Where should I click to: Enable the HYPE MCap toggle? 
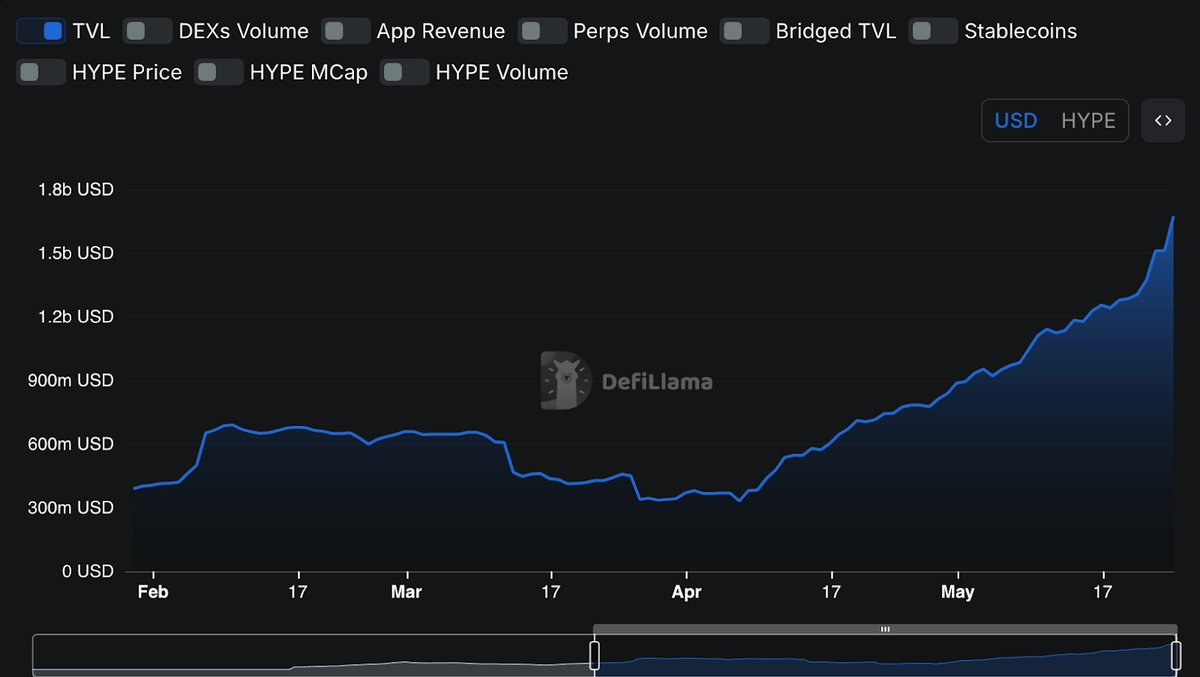coord(218,72)
